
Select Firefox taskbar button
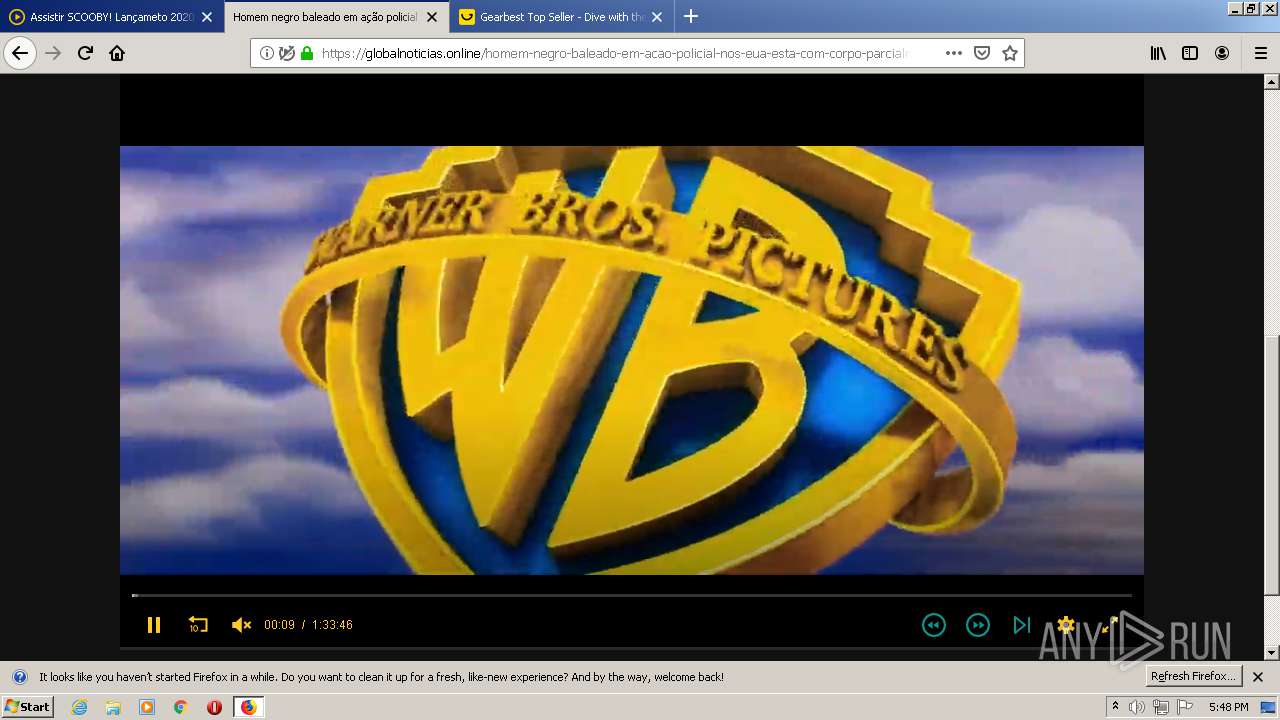coord(248,707)
